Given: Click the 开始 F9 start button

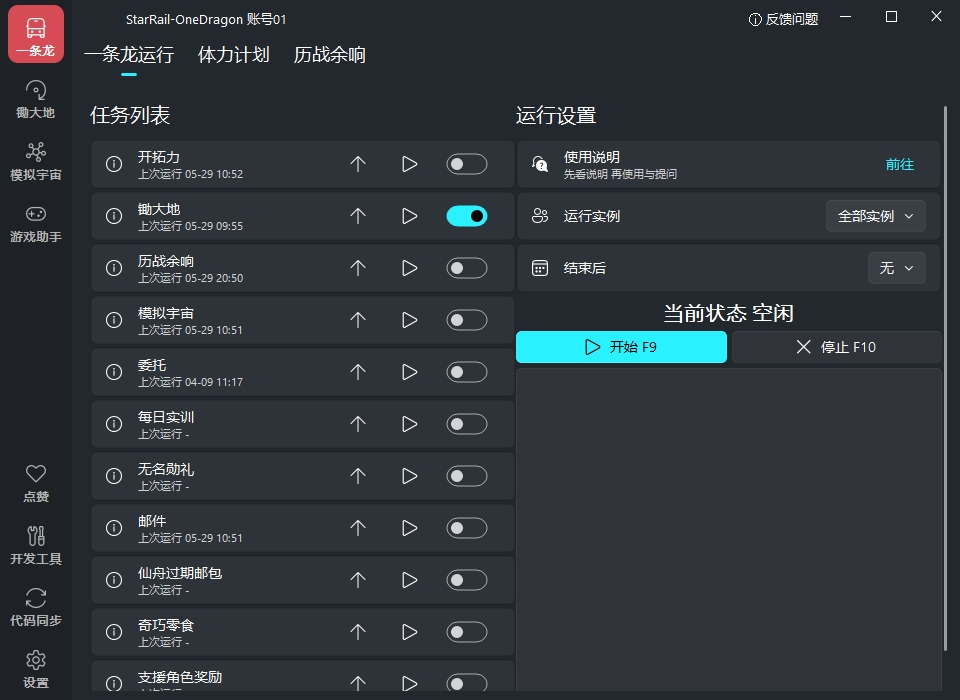Looking at the screenshot, I should coord(621,346).
